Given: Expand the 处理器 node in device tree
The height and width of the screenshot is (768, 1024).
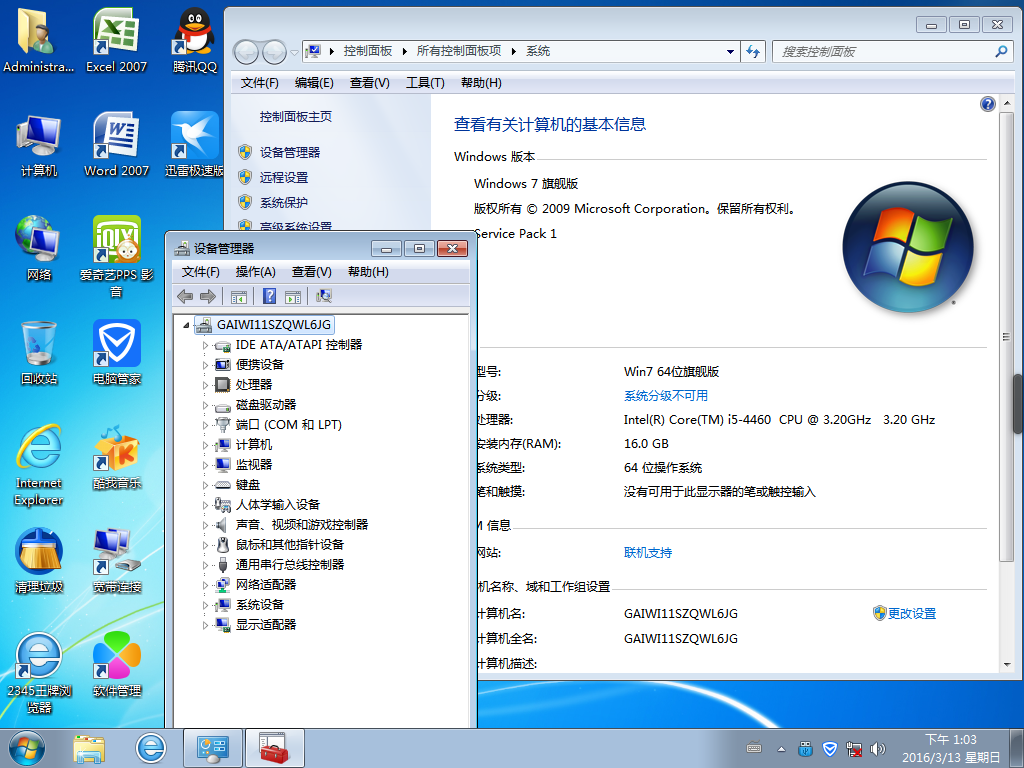Looking at the screenshot, I should (206, 385).
